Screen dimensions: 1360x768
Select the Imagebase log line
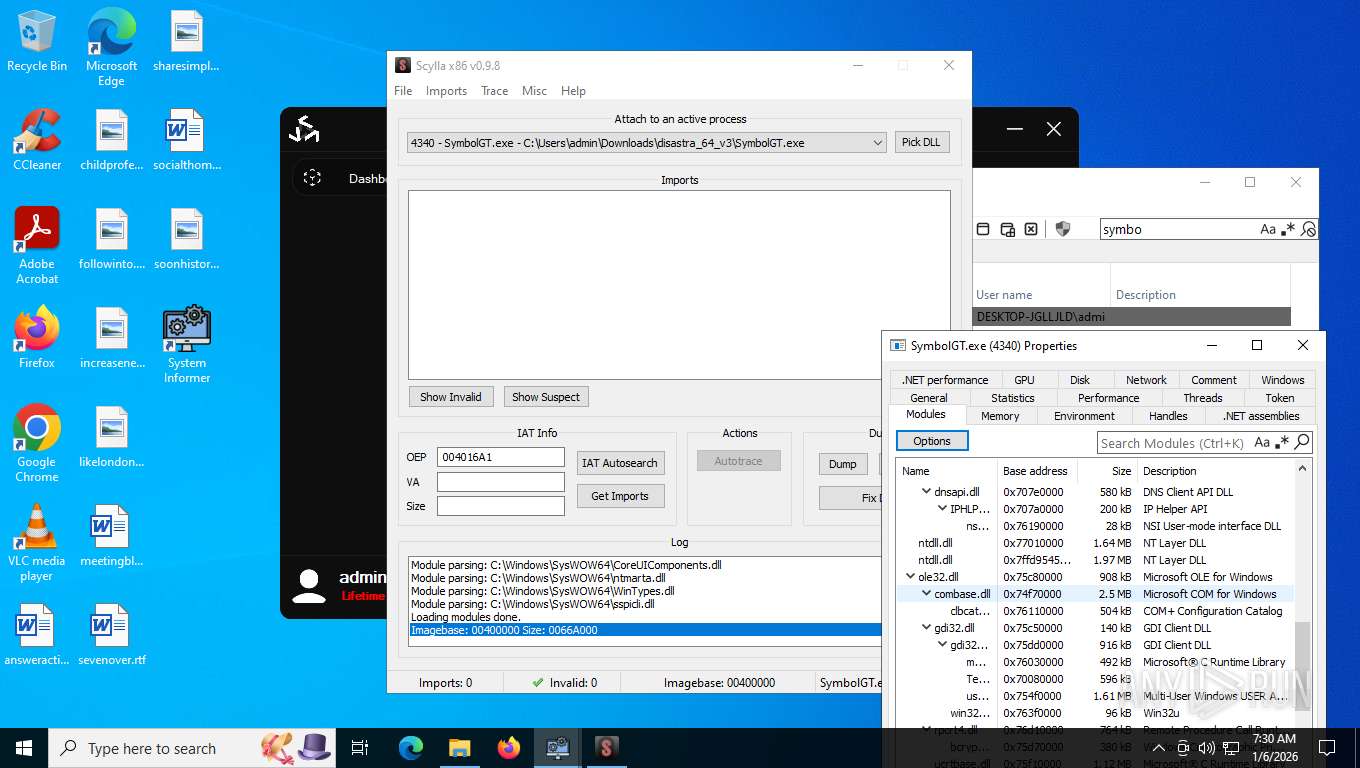tap(646, 630)
